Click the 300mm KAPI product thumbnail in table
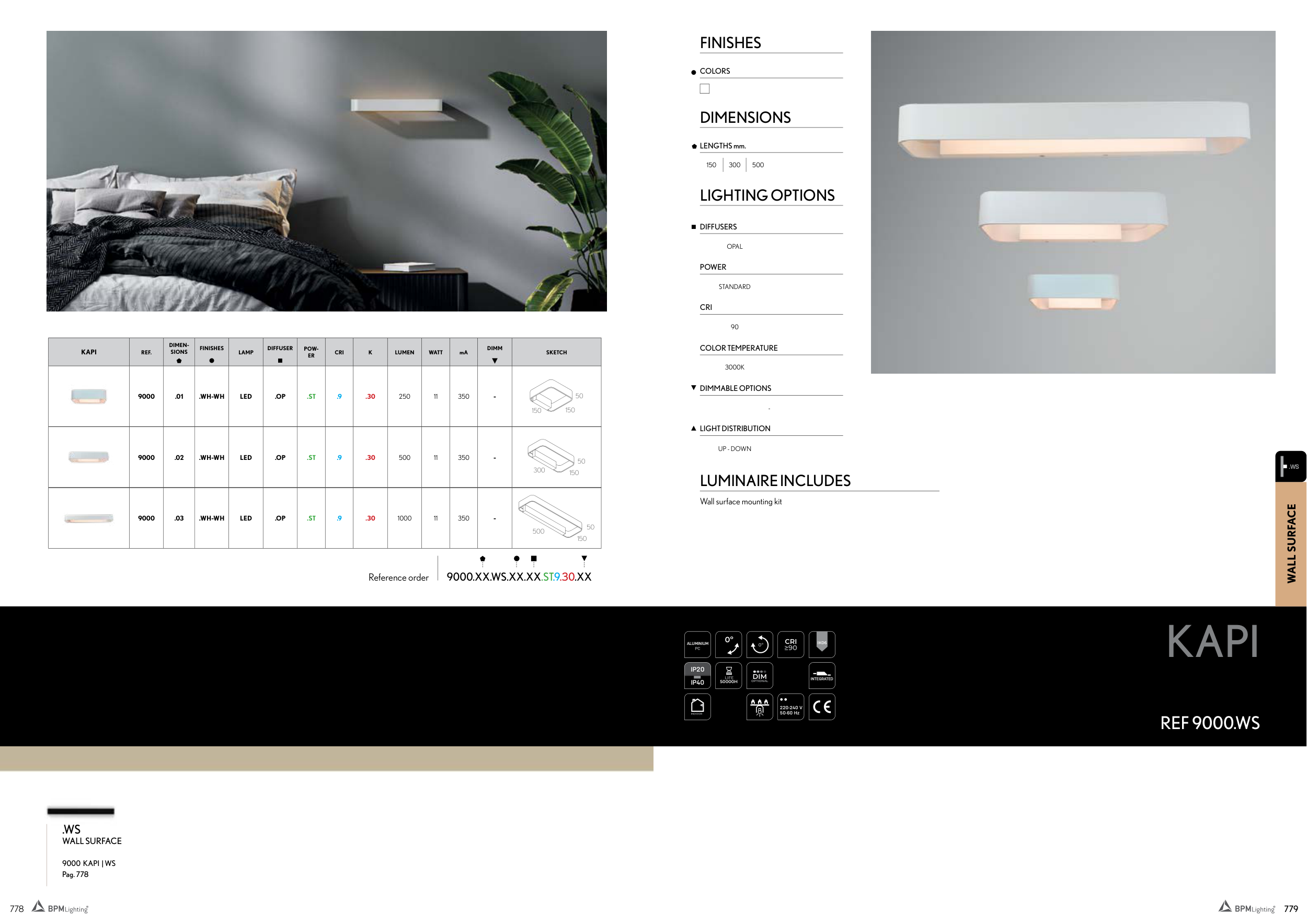 point(89,457)
